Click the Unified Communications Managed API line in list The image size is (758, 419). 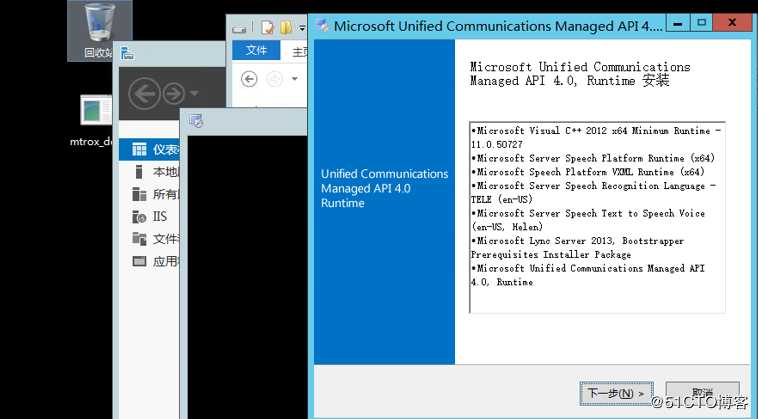(588, 275)
